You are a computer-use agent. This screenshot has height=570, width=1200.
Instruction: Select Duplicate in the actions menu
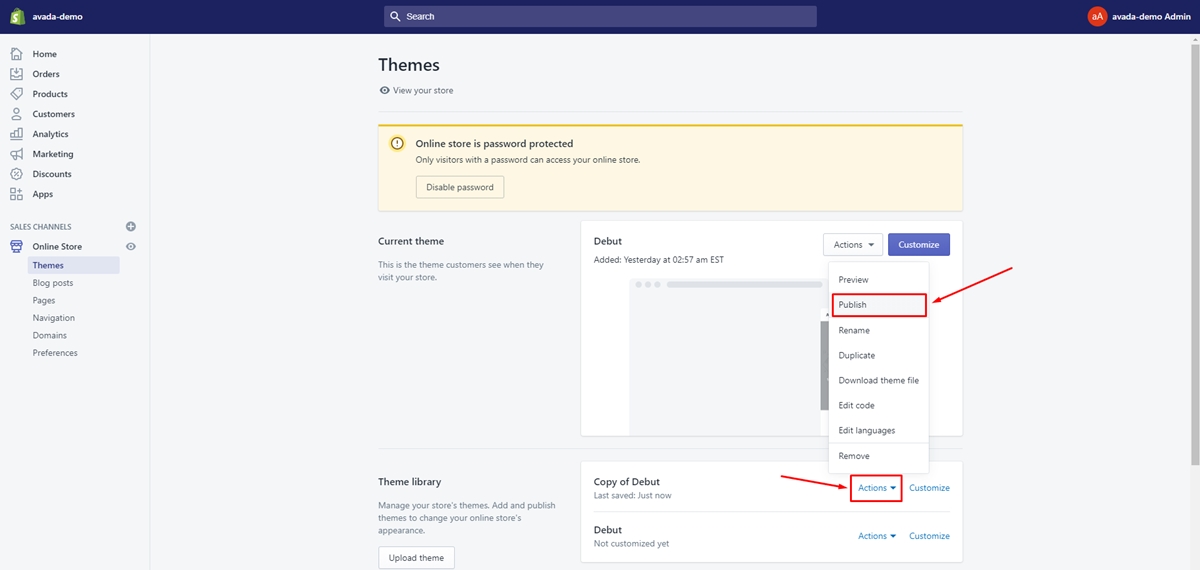[857, 355]
